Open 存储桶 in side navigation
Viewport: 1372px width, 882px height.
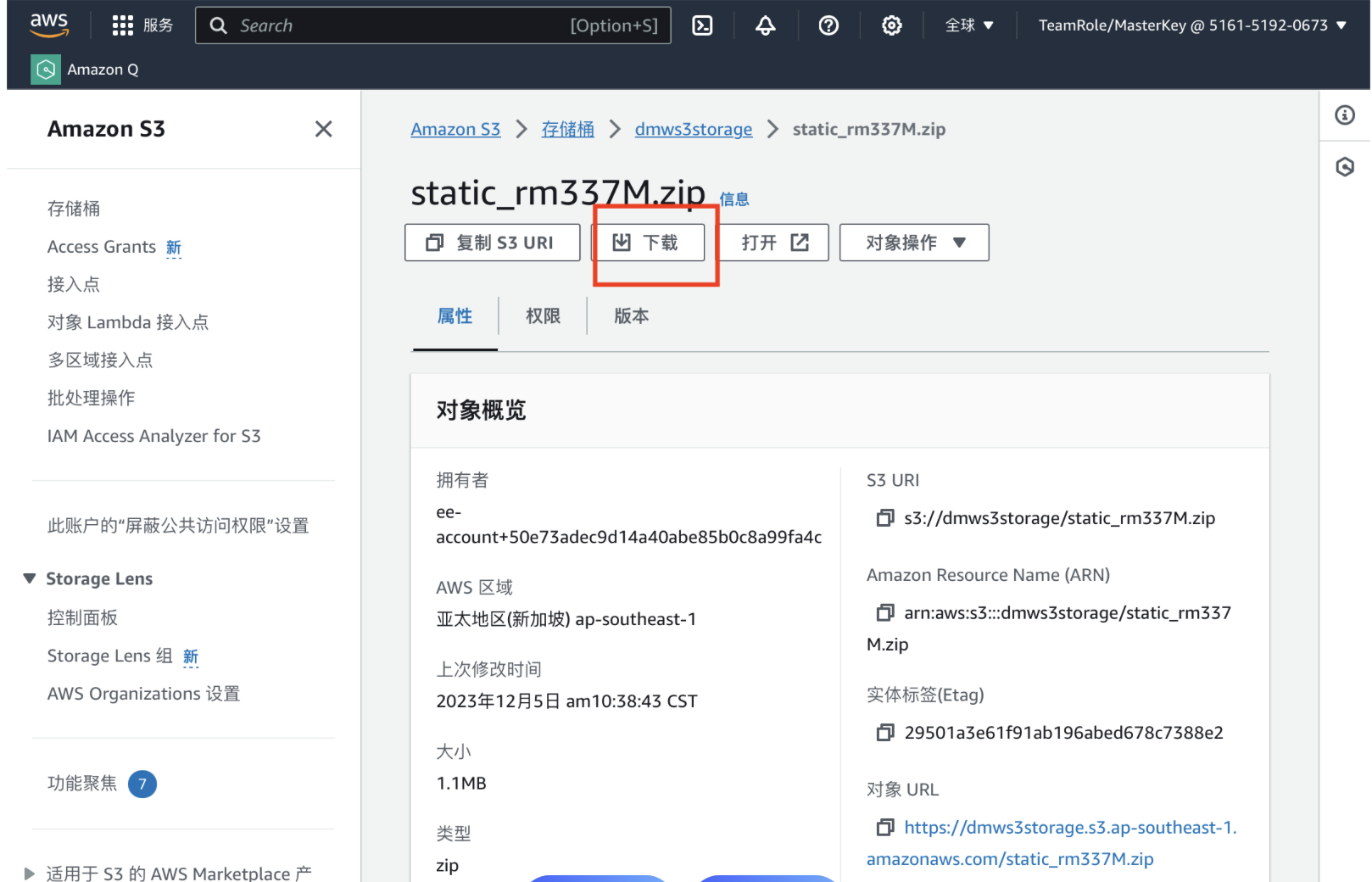click(x=74, y=209)
